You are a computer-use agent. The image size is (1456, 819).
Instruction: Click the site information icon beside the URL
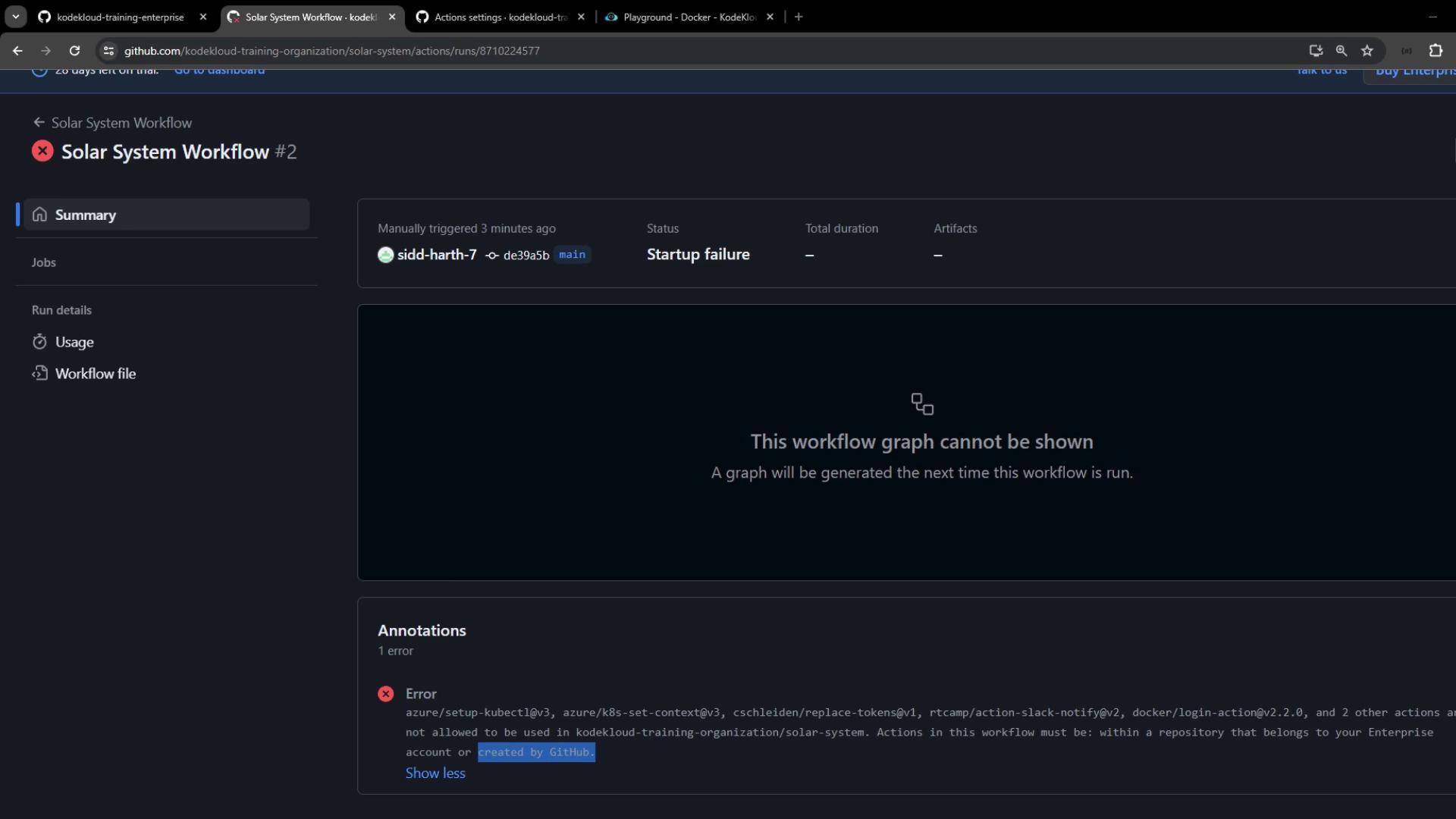(108, 51)
